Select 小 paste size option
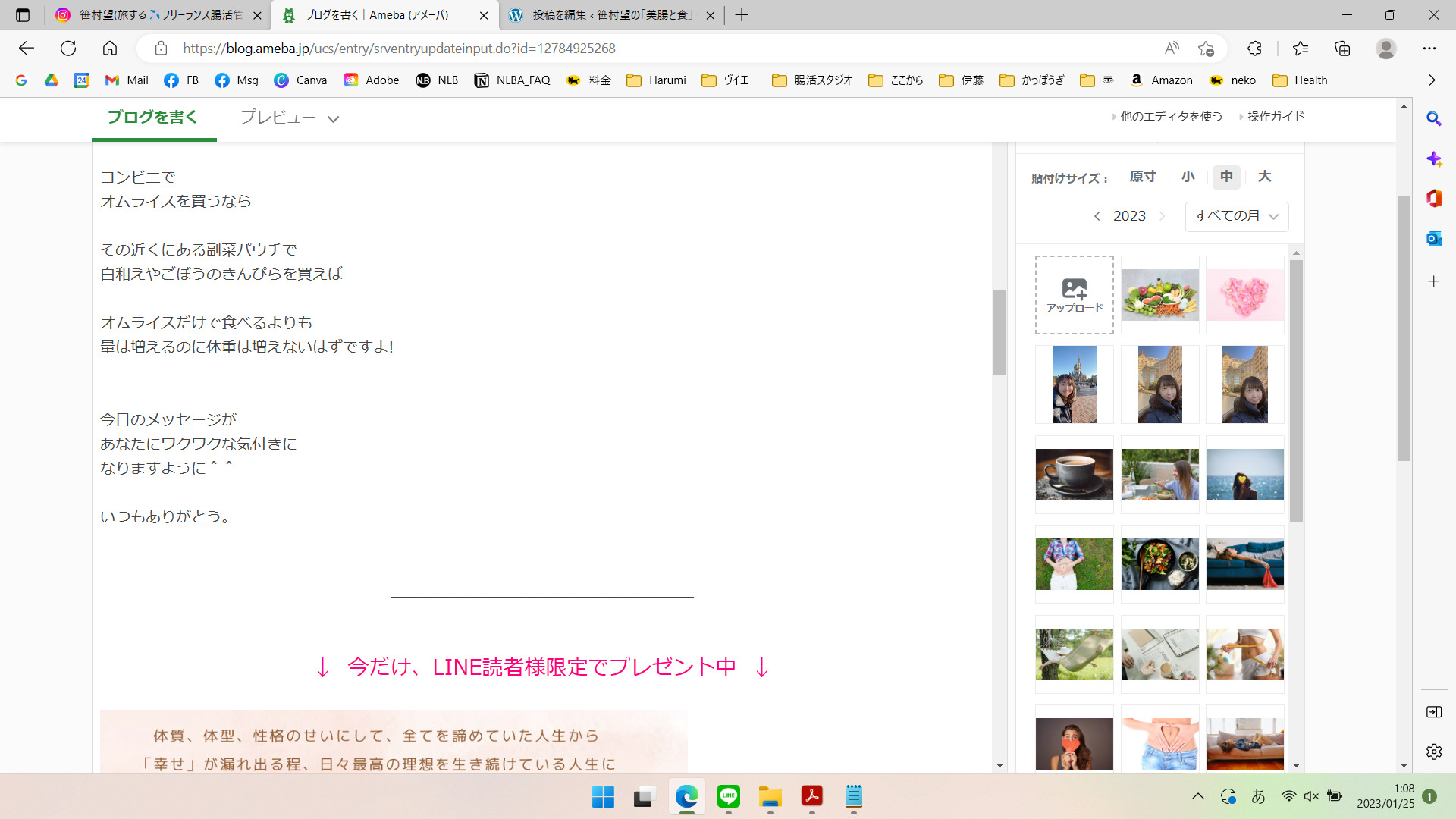The image size is (1456, 819). [1188, 177]
